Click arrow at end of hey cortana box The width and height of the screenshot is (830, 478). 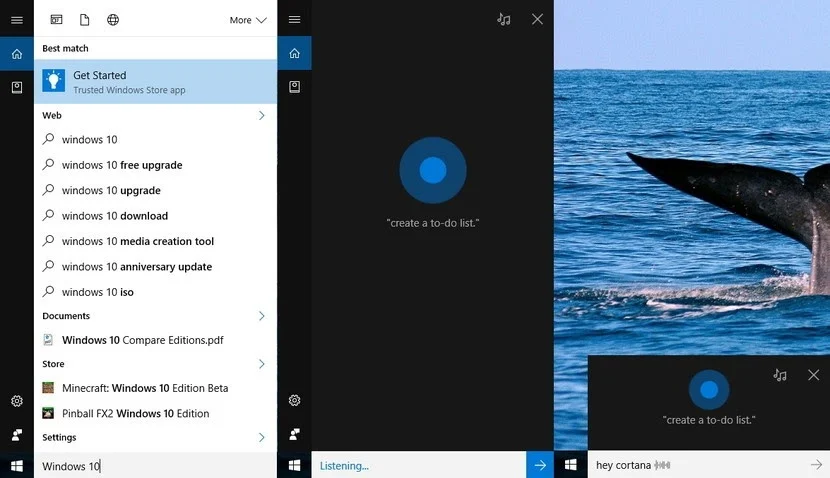tap(816, 465)
